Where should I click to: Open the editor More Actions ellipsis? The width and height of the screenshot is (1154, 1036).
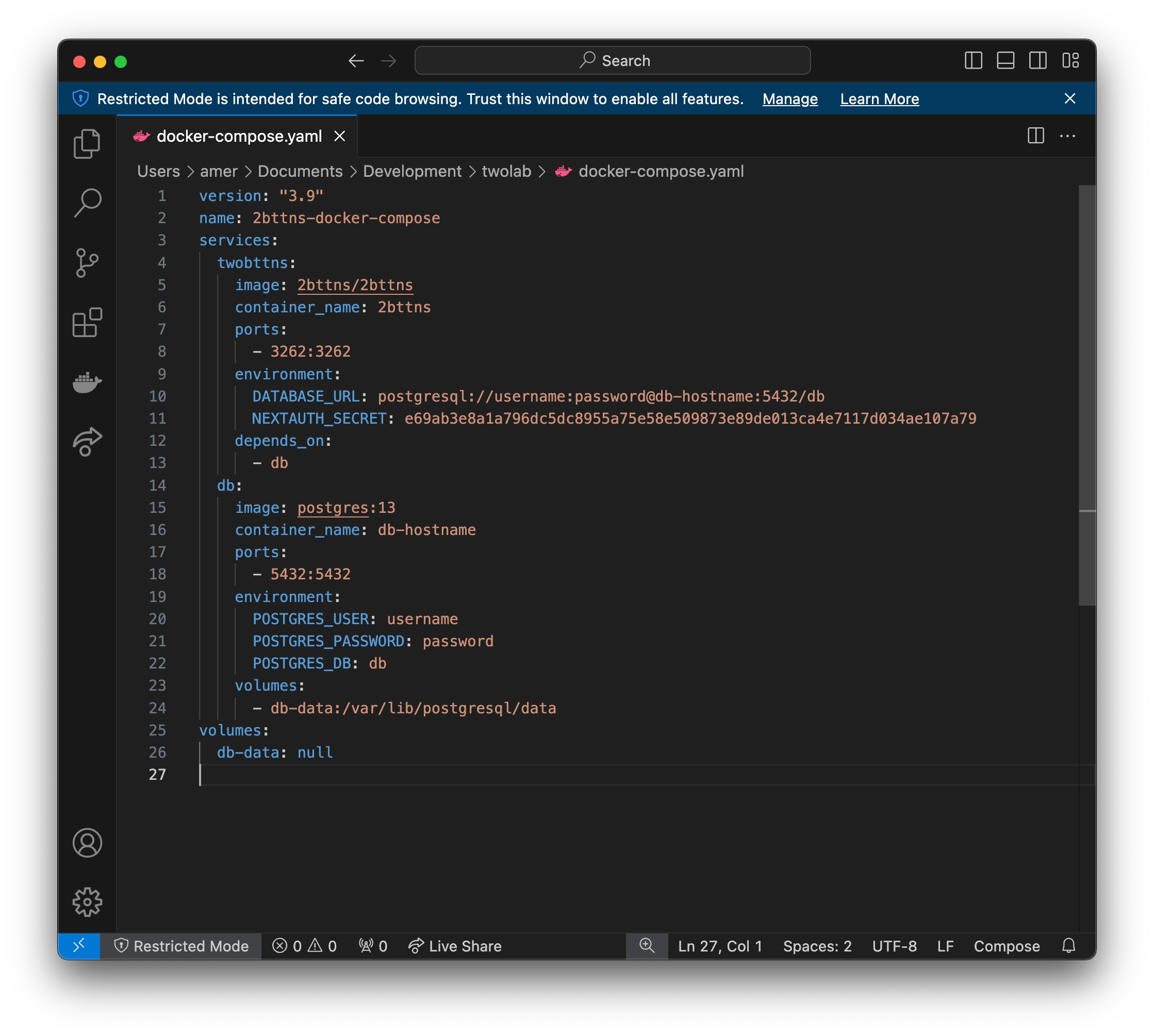(1067, 136)
